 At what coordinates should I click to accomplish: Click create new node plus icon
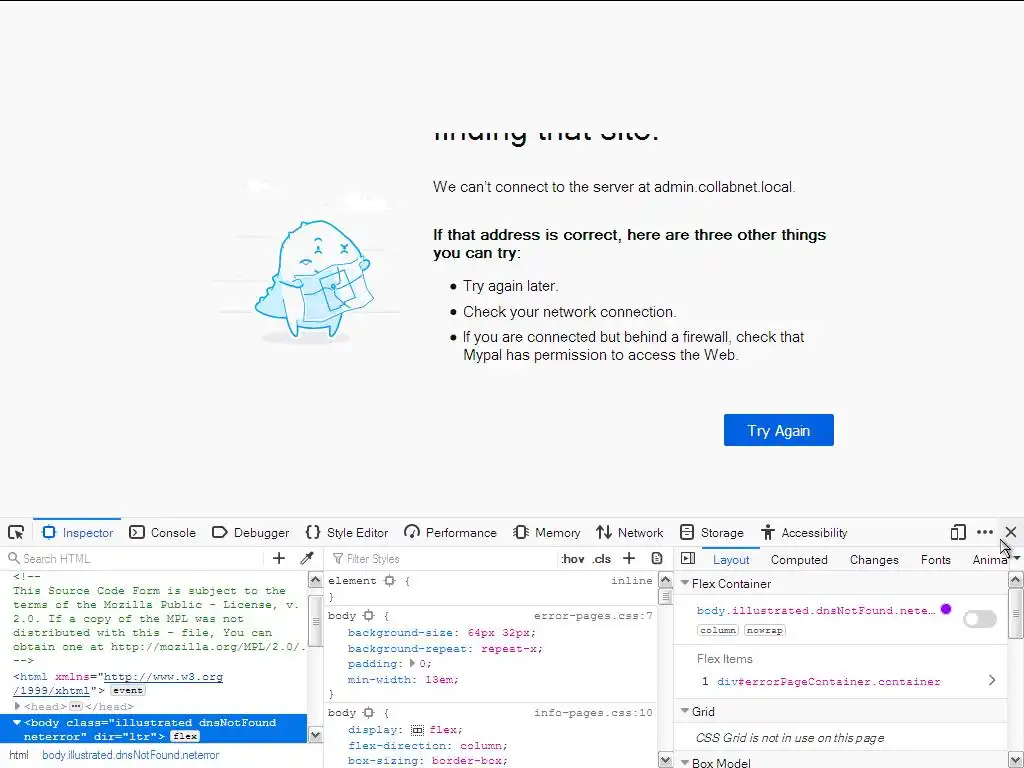279,558
